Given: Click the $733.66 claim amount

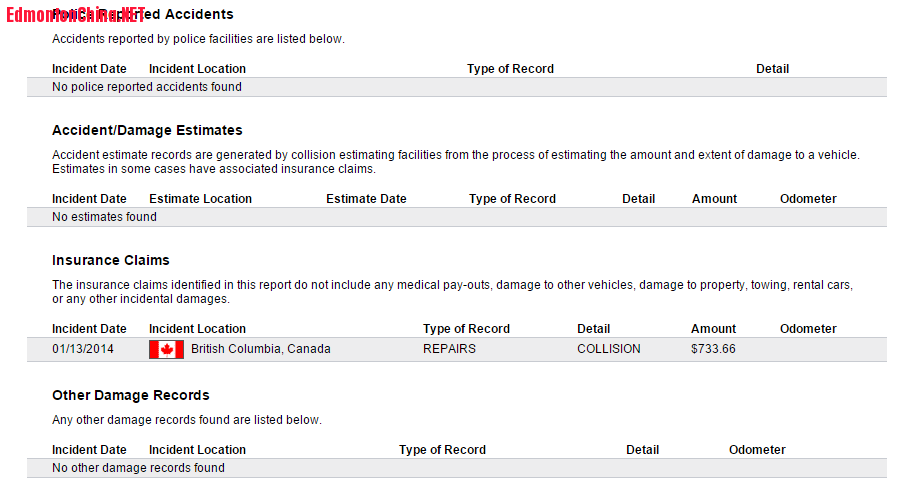Looking at the screenshot, I should tap(713, 349).
